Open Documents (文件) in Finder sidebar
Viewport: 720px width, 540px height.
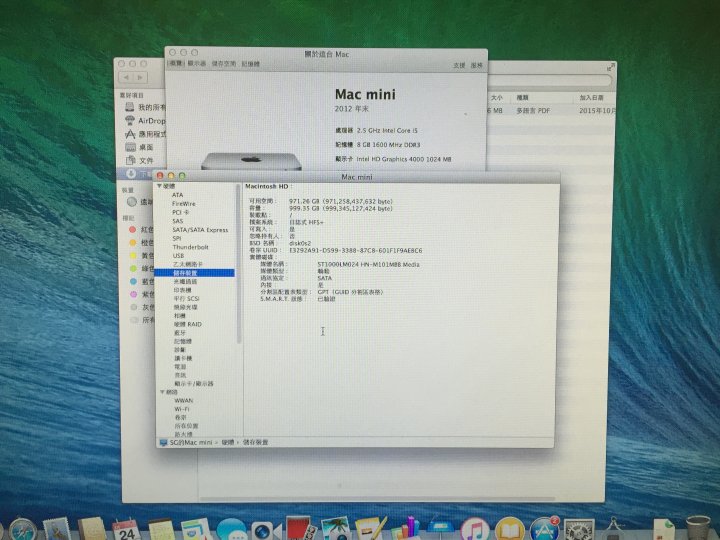139,161
